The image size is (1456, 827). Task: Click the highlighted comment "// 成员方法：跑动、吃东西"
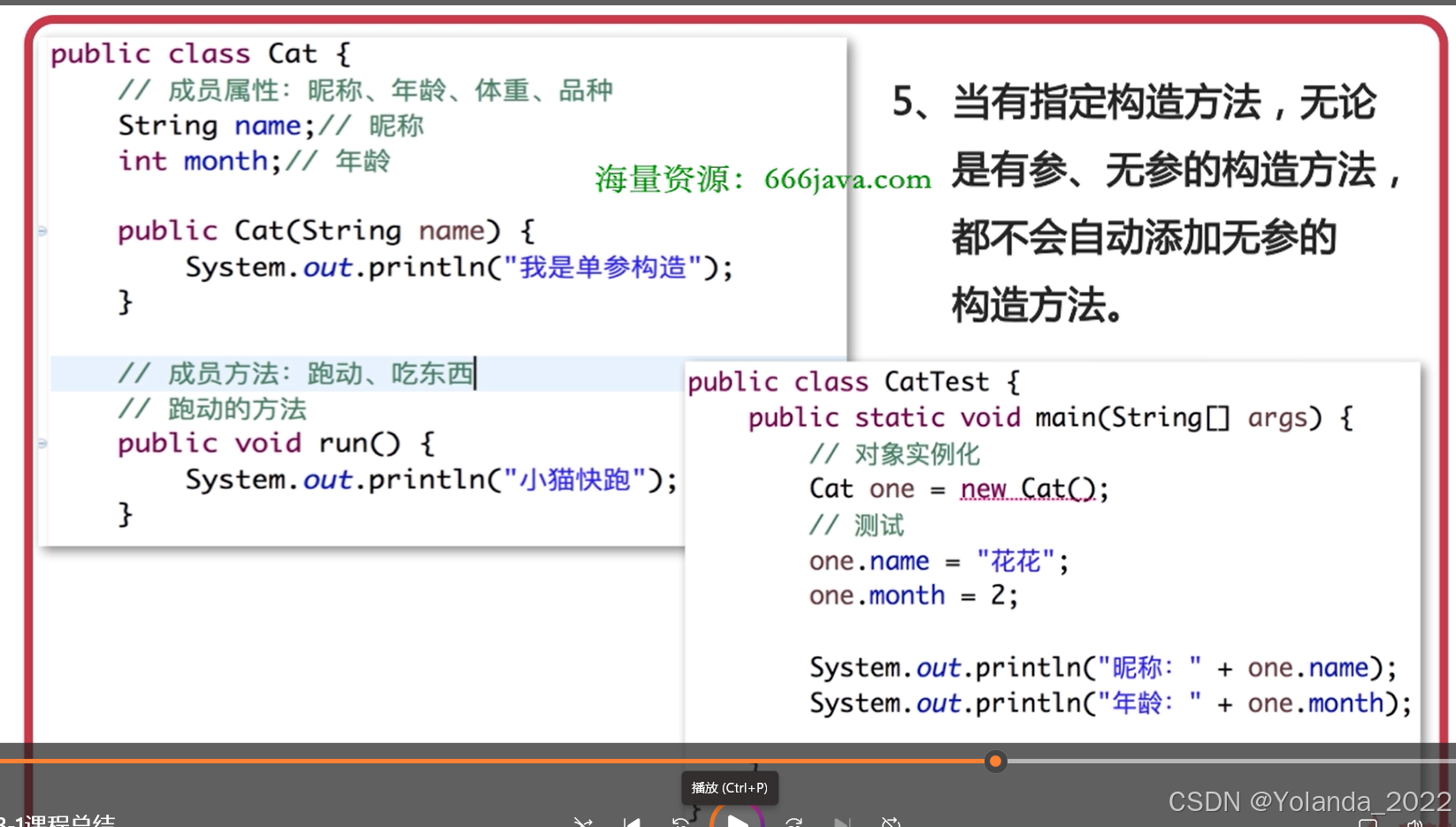pyautogui.click(x=296, y=373)
